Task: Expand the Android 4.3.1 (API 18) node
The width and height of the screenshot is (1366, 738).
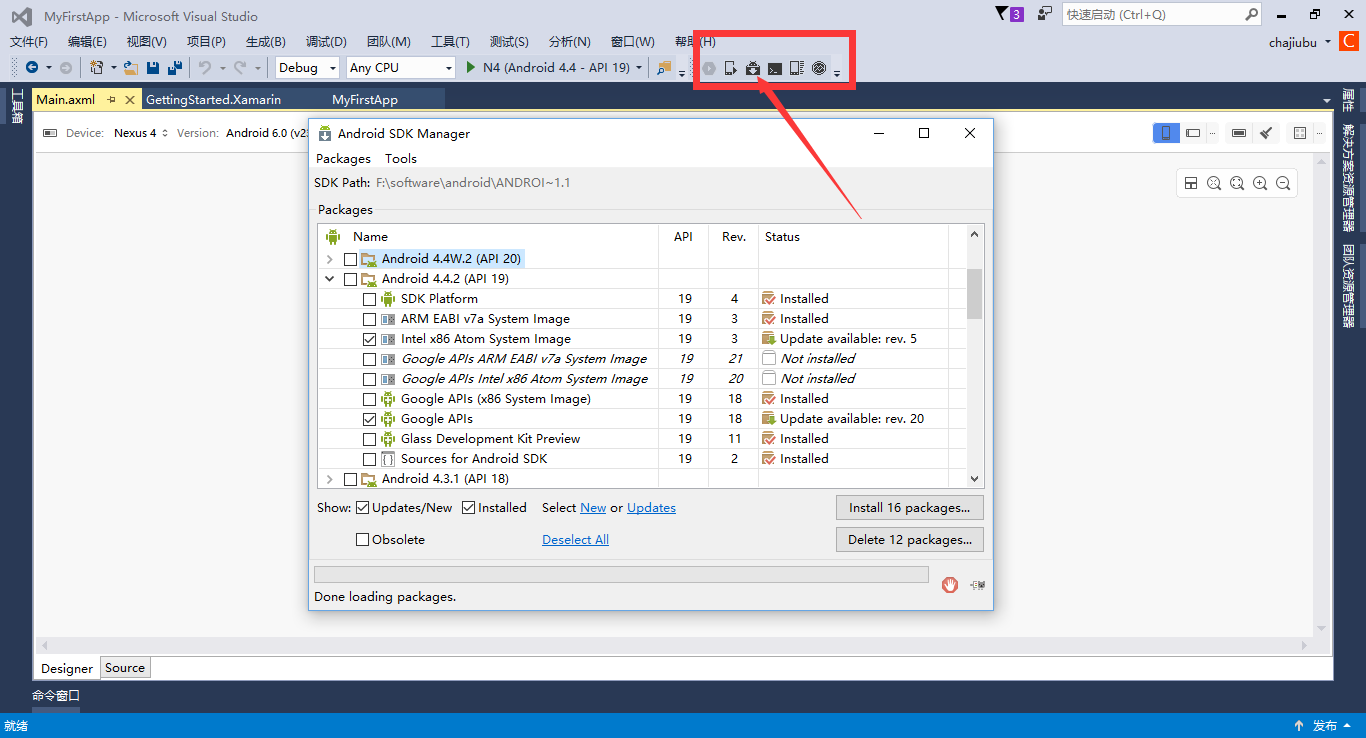Action: click(330, 479)
